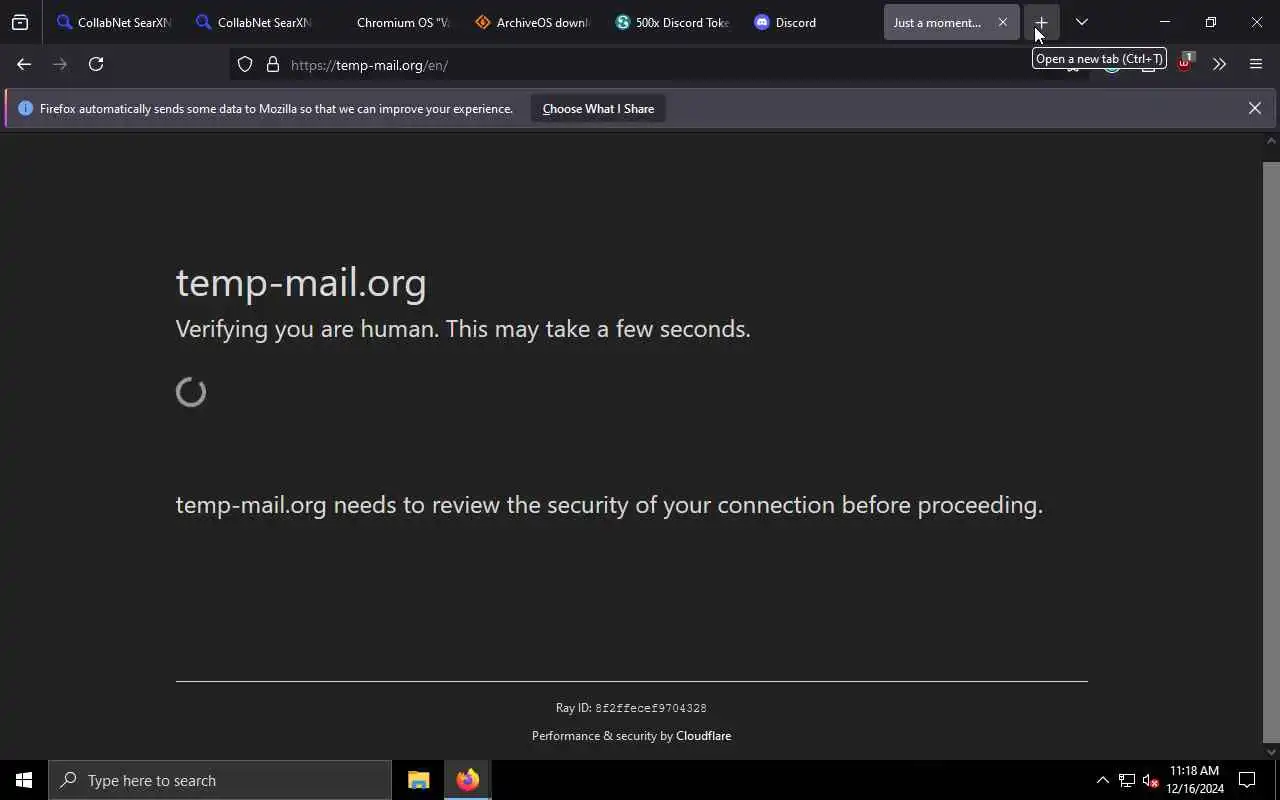The width and height of the screenshot is (1280, 800).
Task: Switch to the Chromium OS tab
Action: tap(394, 22)
